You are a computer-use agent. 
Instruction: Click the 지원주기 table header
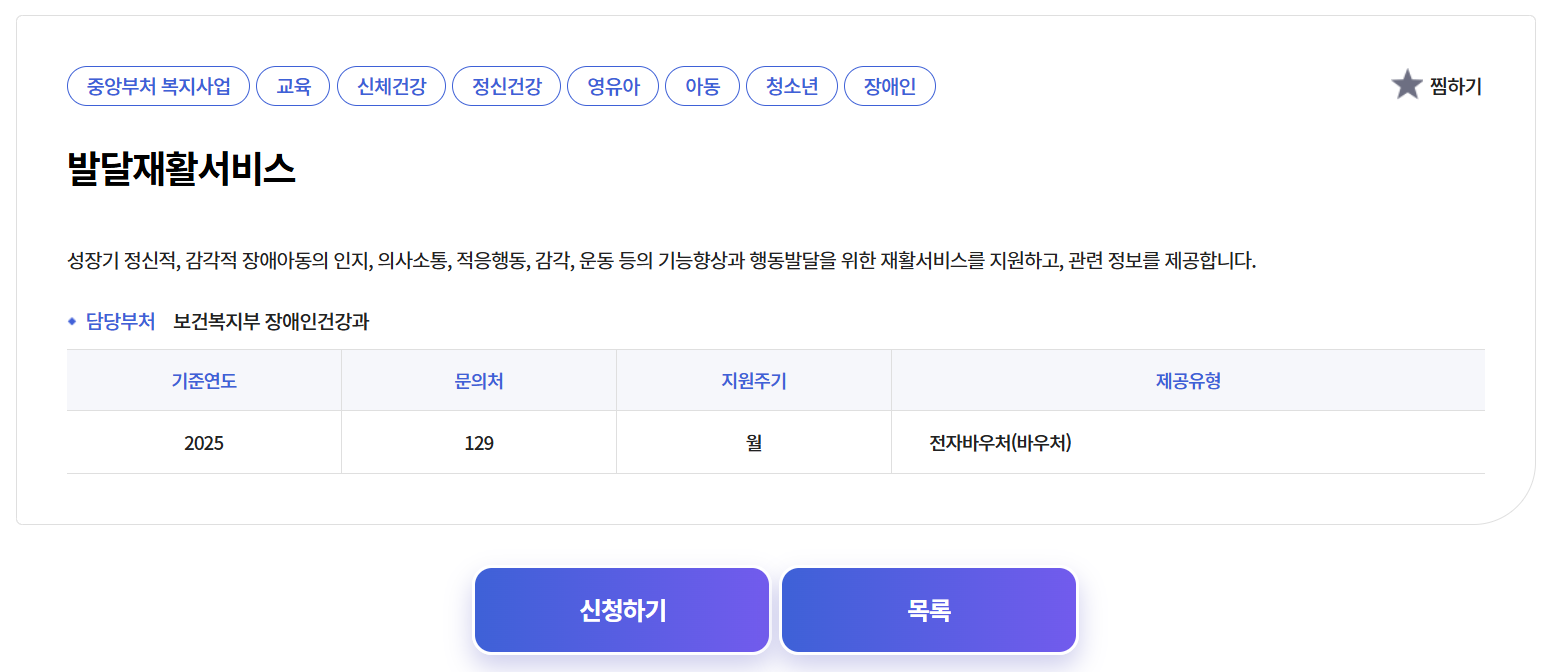(x=753, y=380)
